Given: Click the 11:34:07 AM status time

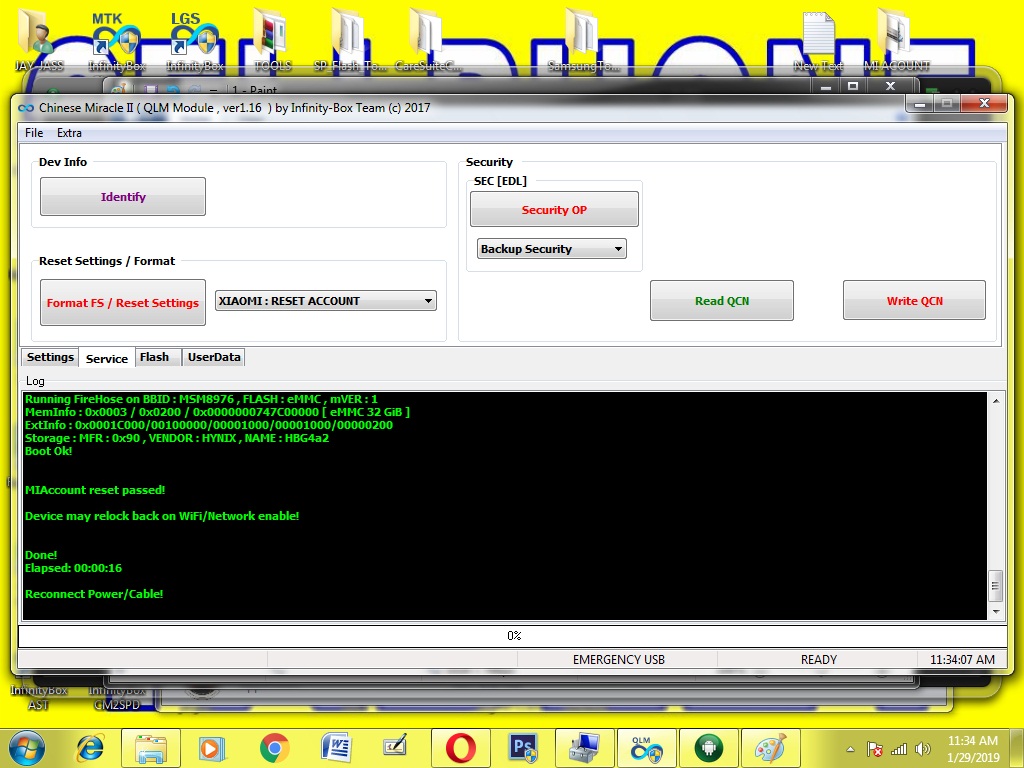Looking at the screenshot, I should pyautogui.click(x=962, y=660).
